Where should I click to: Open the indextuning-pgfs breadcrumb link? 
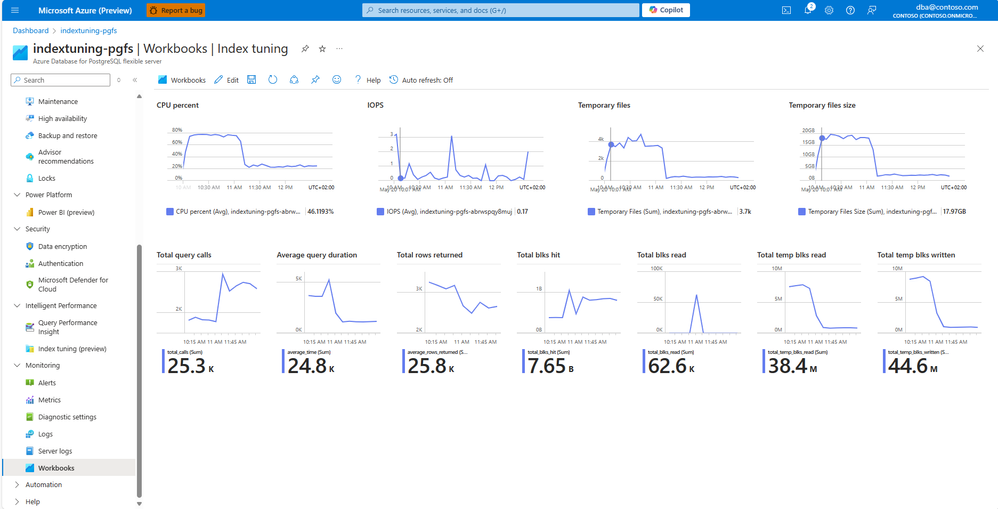pos(88,30)
